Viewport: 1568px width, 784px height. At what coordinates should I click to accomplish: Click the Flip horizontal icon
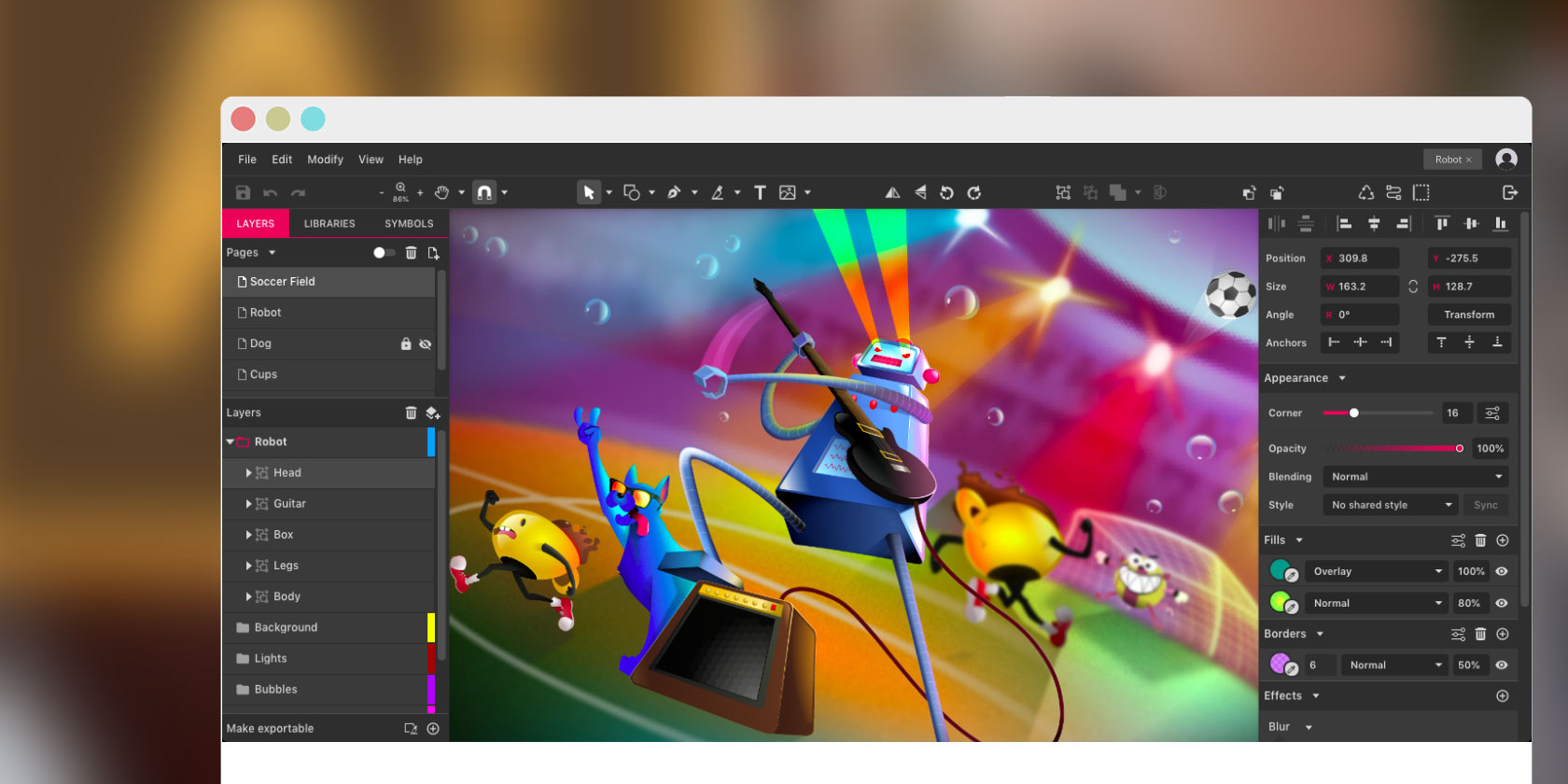point(892,192)
